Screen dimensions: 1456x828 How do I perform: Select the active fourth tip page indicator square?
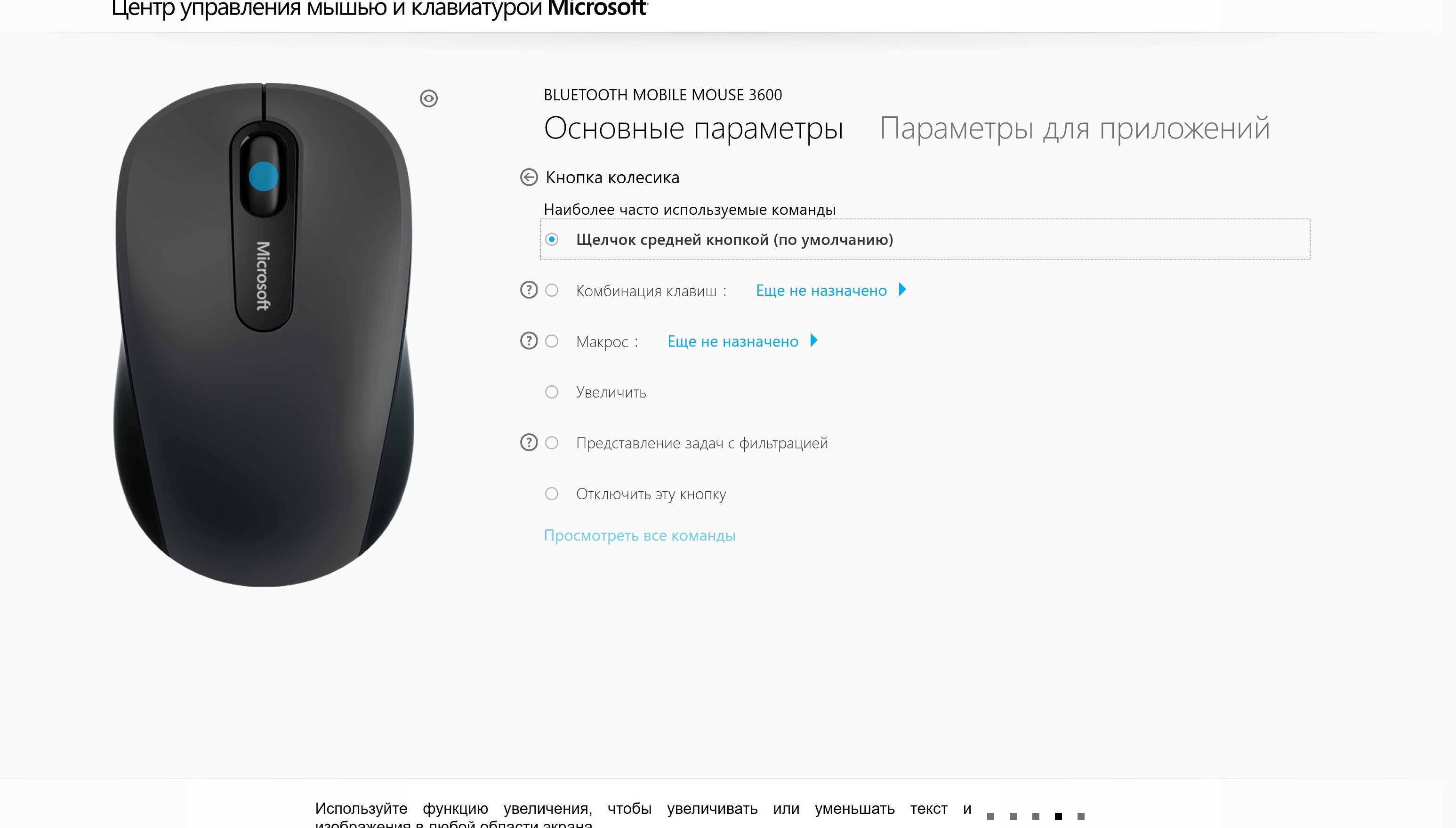click(1058, 816)
